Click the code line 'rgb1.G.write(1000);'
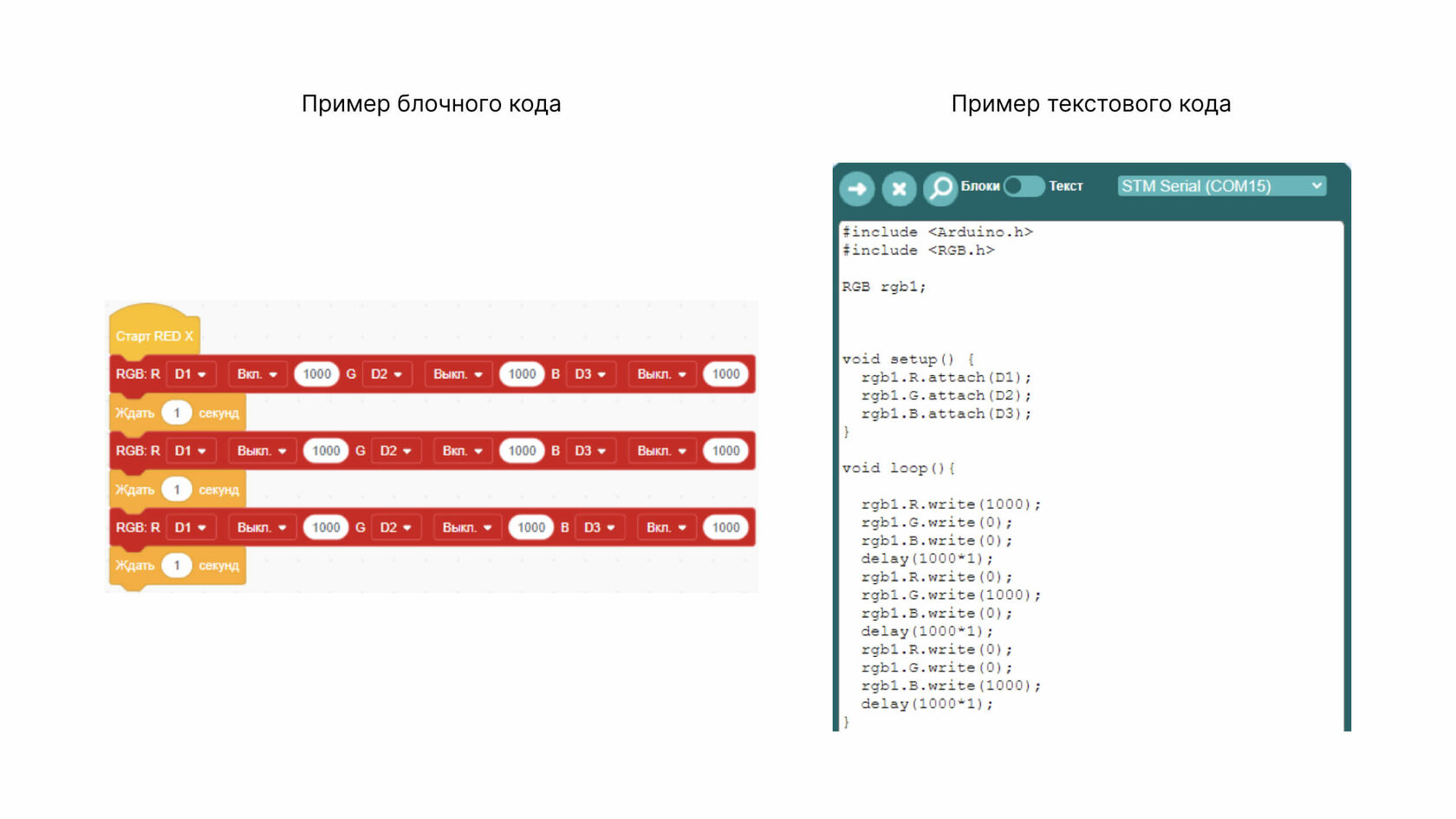This screenshot has width=1456, height=819. [x=951, y=595]
